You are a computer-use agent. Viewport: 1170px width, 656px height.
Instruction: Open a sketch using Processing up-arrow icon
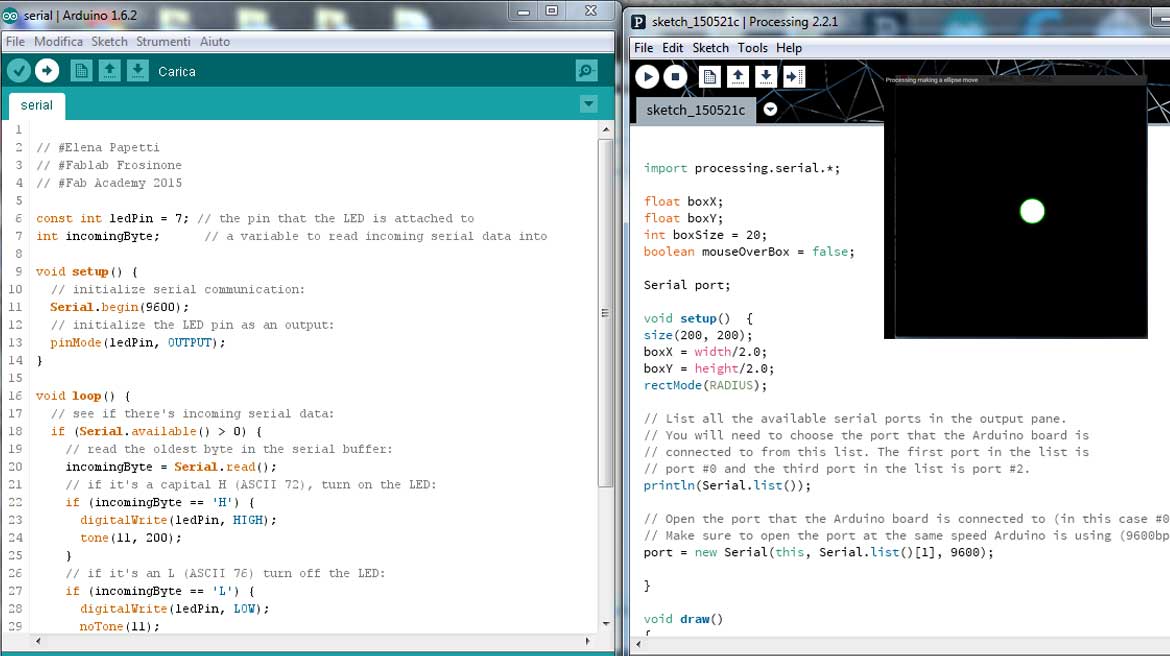pyautogui.click(x=738, y=76)
